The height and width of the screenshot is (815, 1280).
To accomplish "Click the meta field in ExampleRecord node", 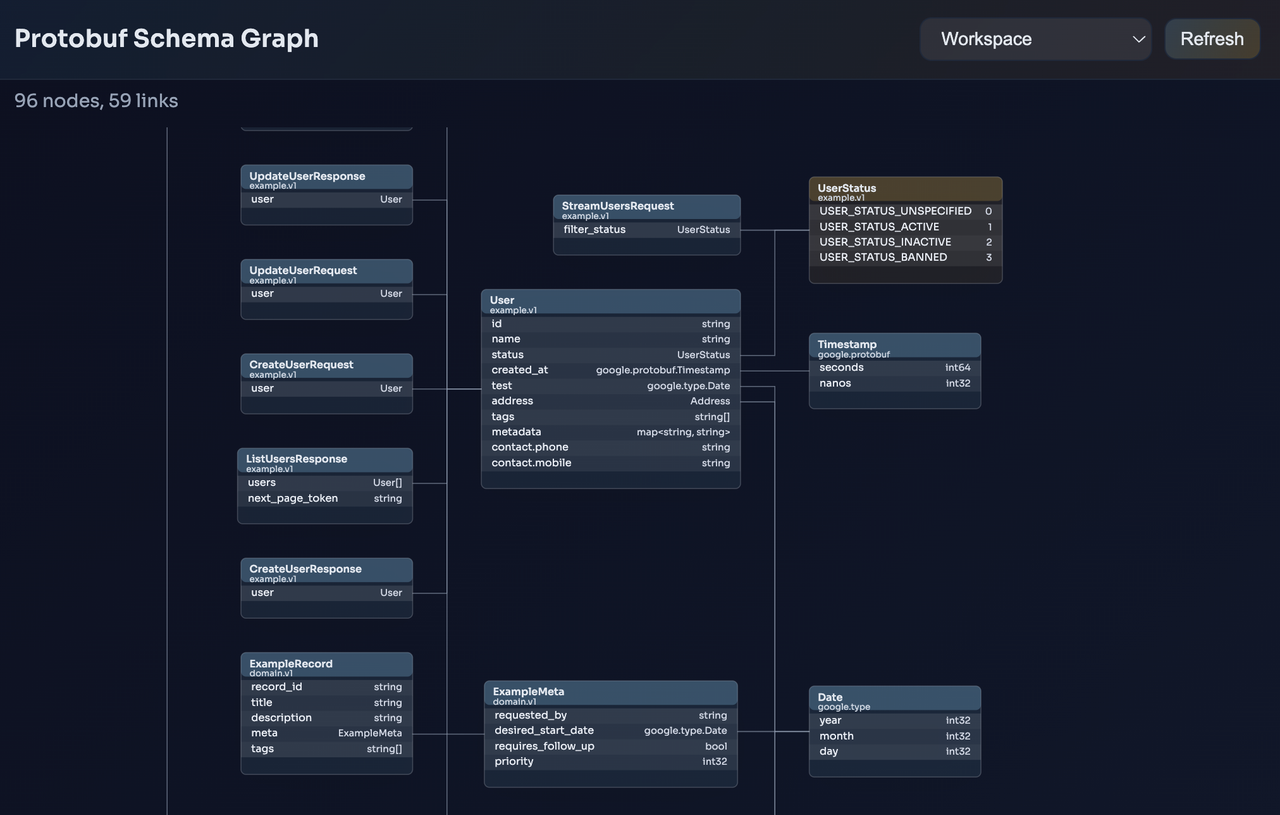I will tap(326, 732).
